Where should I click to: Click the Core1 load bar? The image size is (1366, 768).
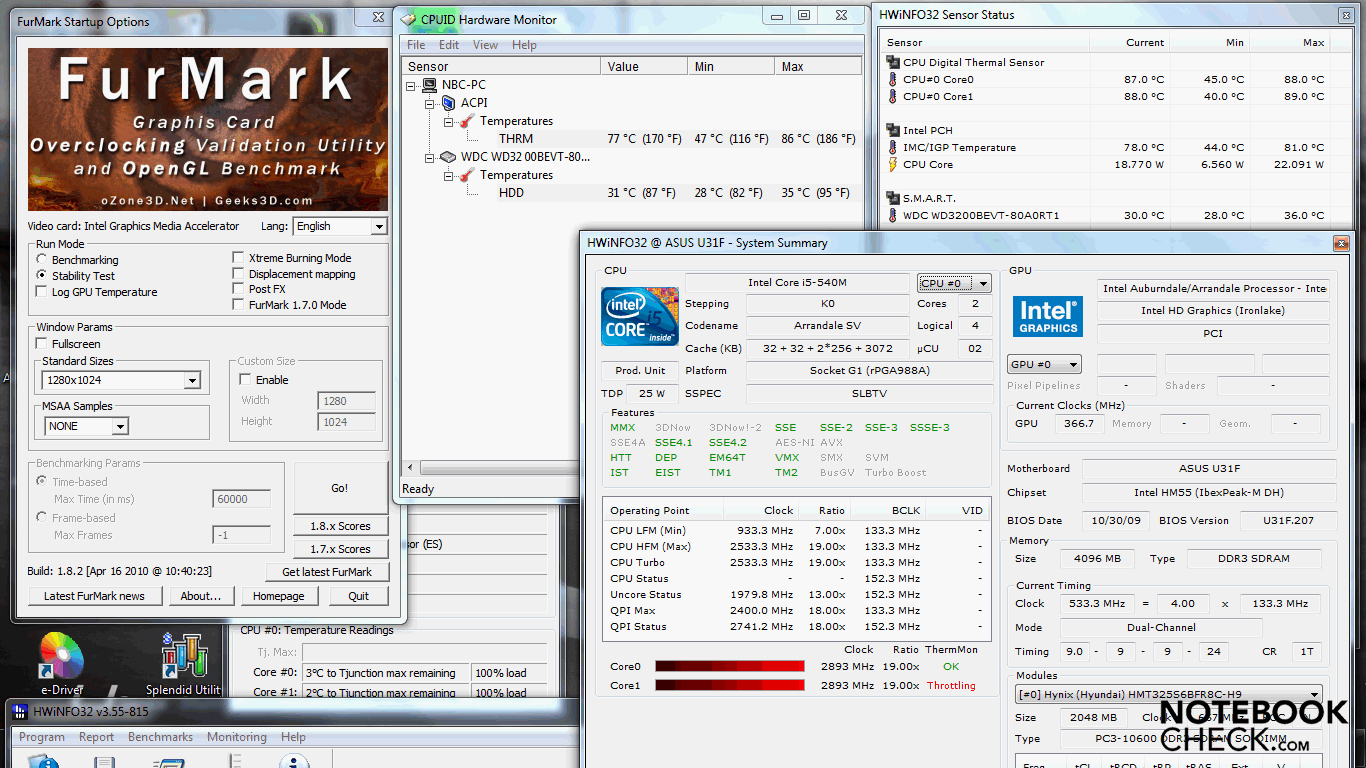click(x=730, y=685)
